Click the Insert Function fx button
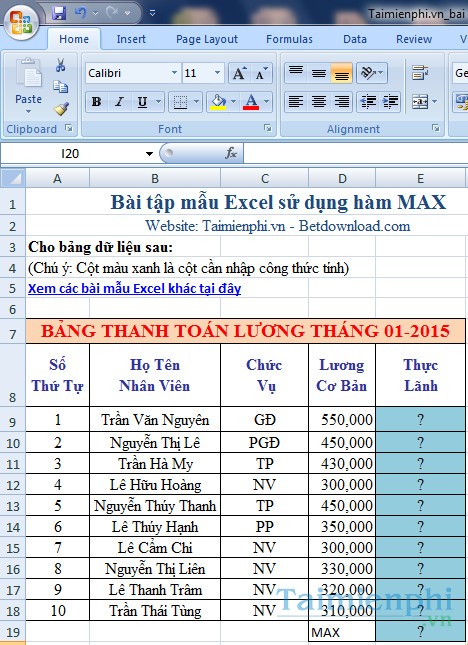Viewport: 468px width, 645px height. (x=231, y=153)
